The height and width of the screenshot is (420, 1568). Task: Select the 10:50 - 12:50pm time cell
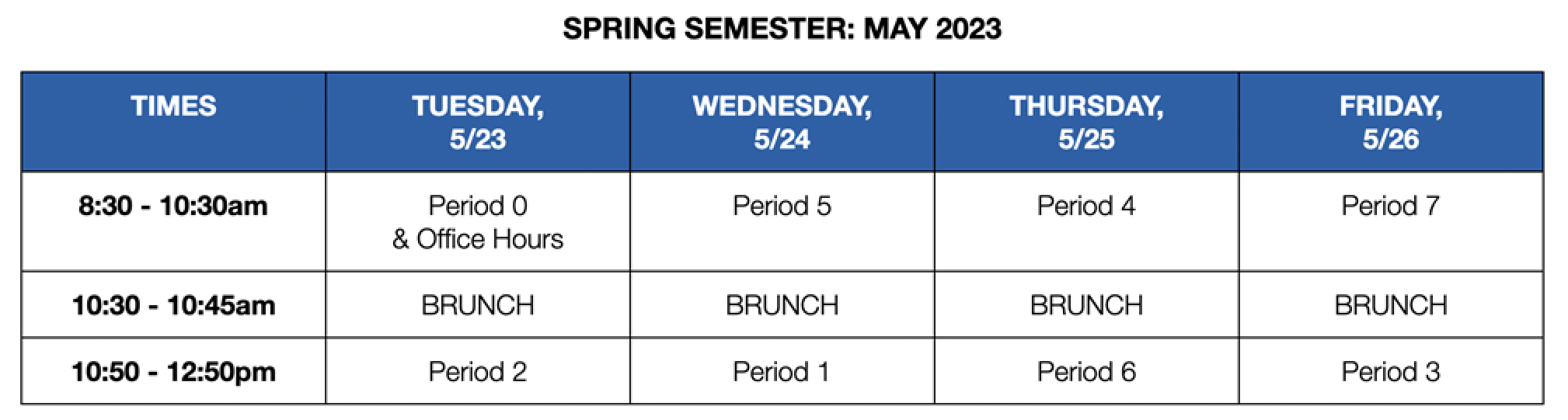(173, 371)
